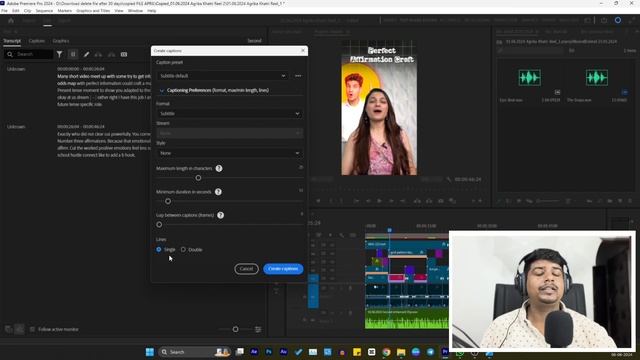Collapse the Captioning Preferences section chevron
This screenshot has height=360, width=640.
click(162, 91)
